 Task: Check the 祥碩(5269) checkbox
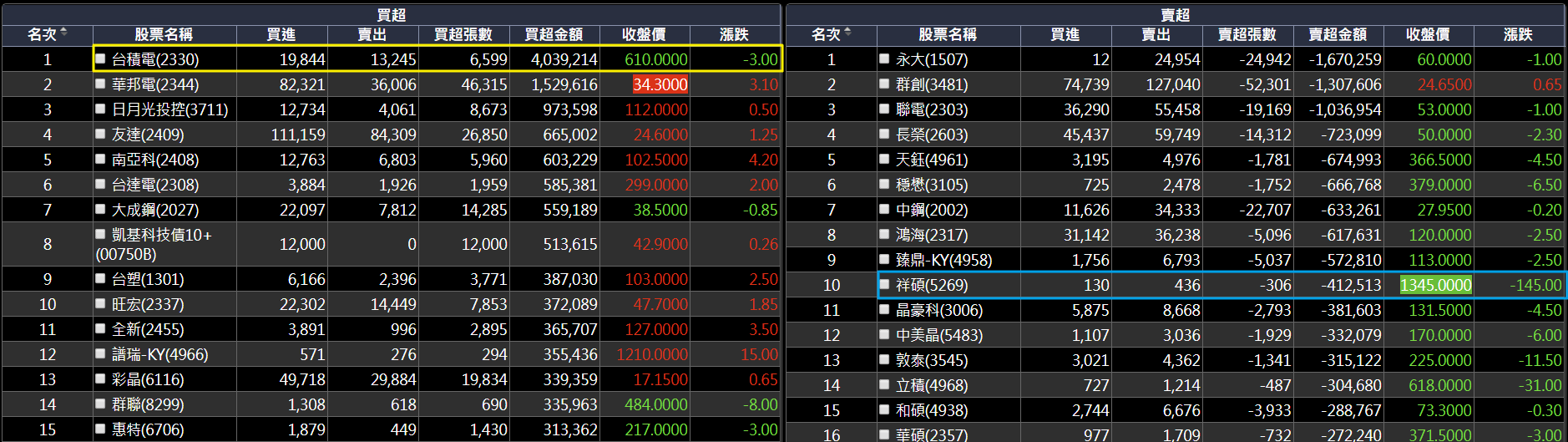[884, 284]
